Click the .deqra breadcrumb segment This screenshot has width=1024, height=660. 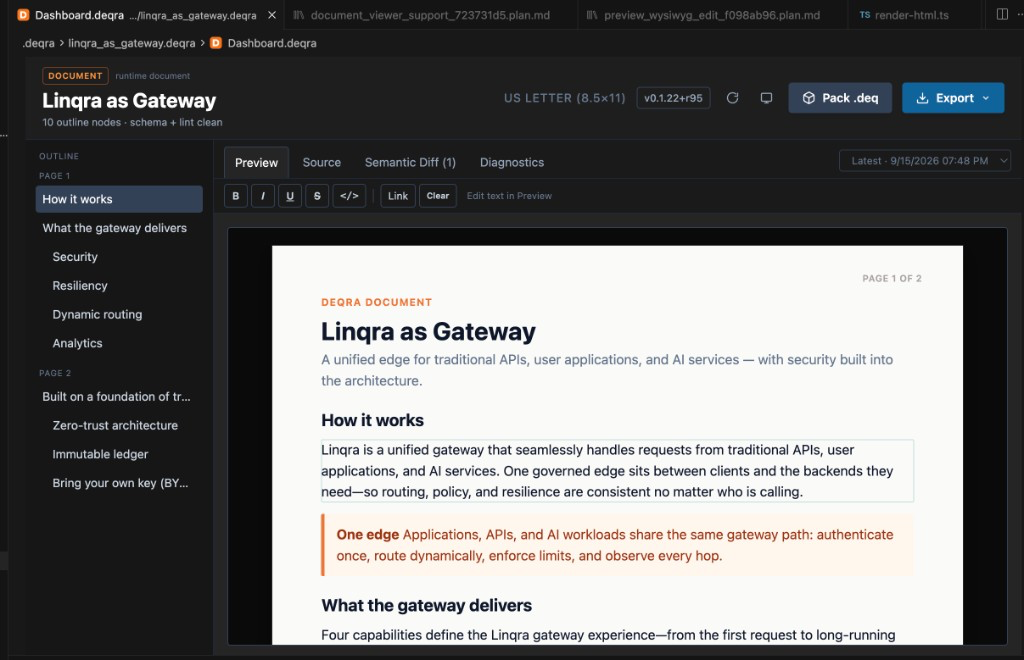pos(38,43)
